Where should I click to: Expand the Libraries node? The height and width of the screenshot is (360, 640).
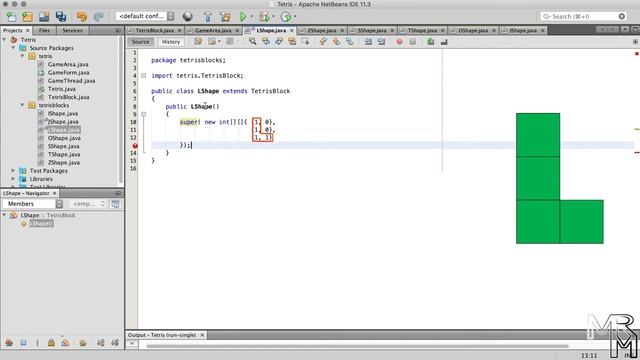pos(13,179)
